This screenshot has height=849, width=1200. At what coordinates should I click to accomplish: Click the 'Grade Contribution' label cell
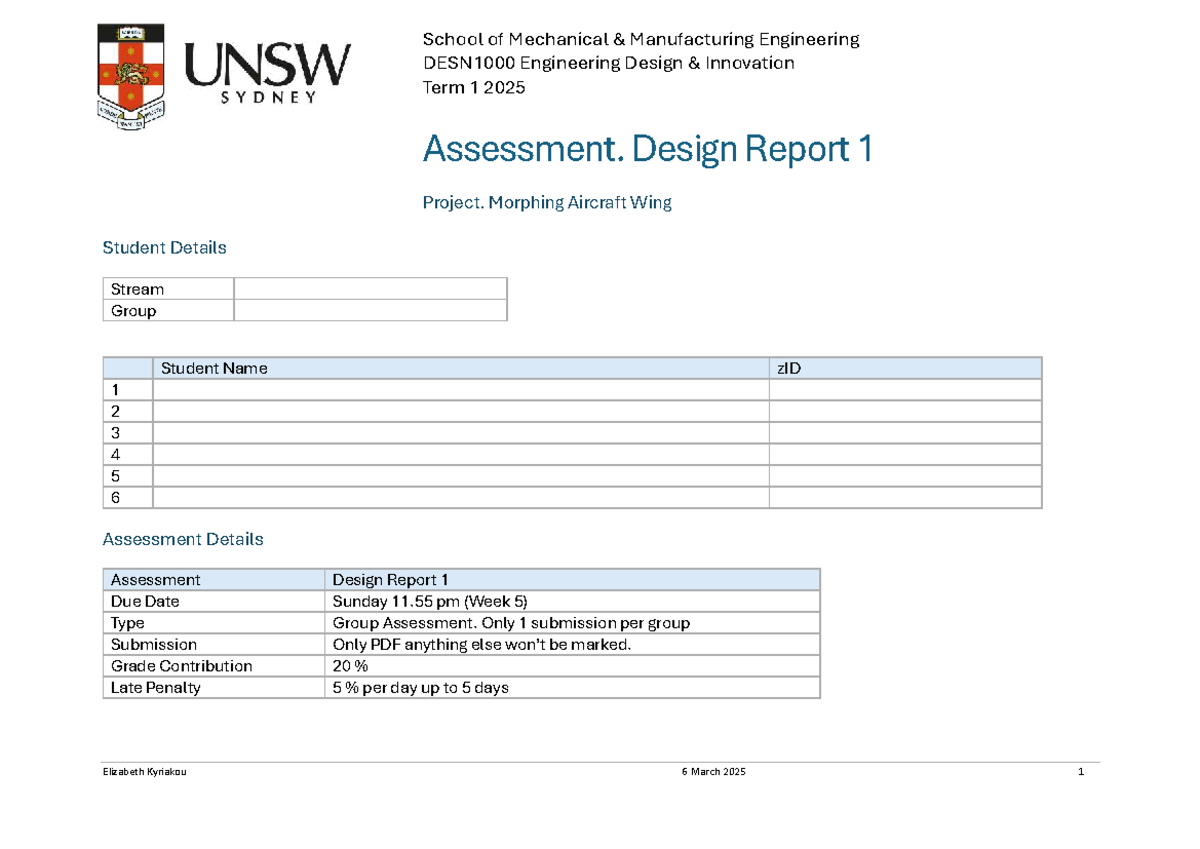[214, 666]
